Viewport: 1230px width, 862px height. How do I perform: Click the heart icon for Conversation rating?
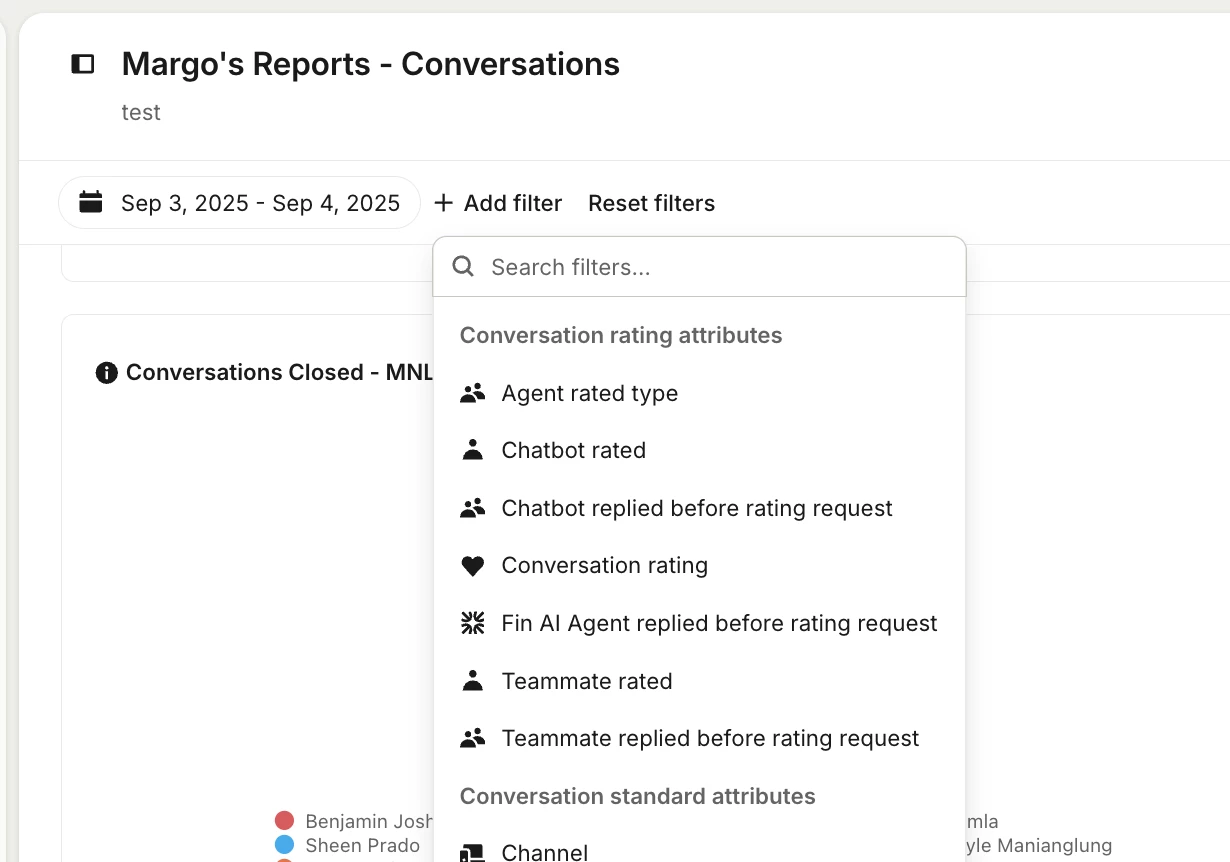pyautogui.click(x=472, y=566)
